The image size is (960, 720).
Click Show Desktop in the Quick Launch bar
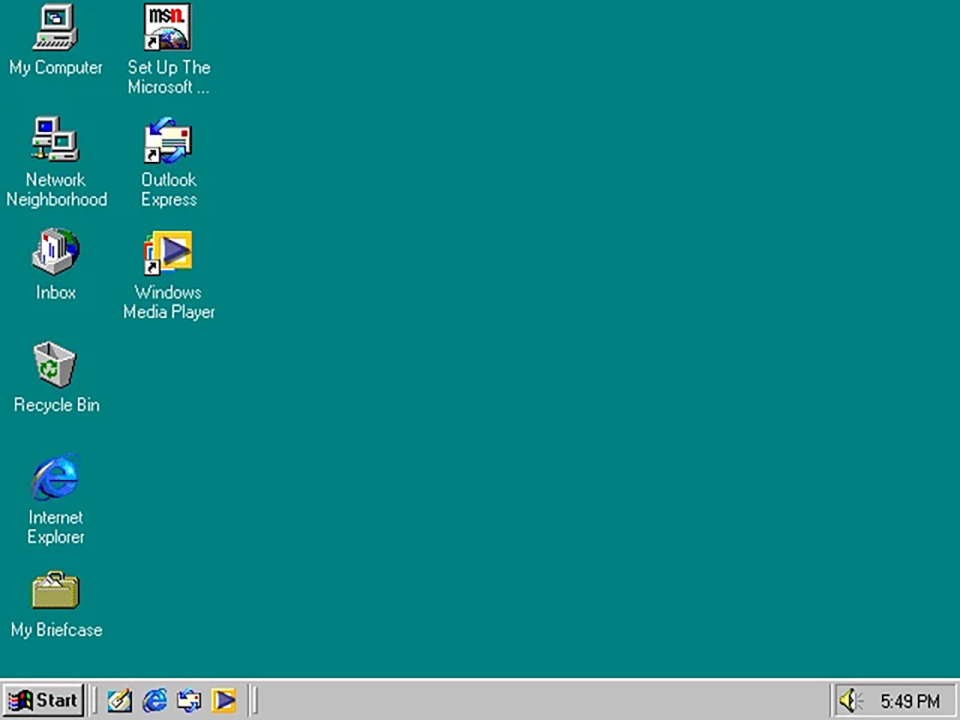coord(119,700)
